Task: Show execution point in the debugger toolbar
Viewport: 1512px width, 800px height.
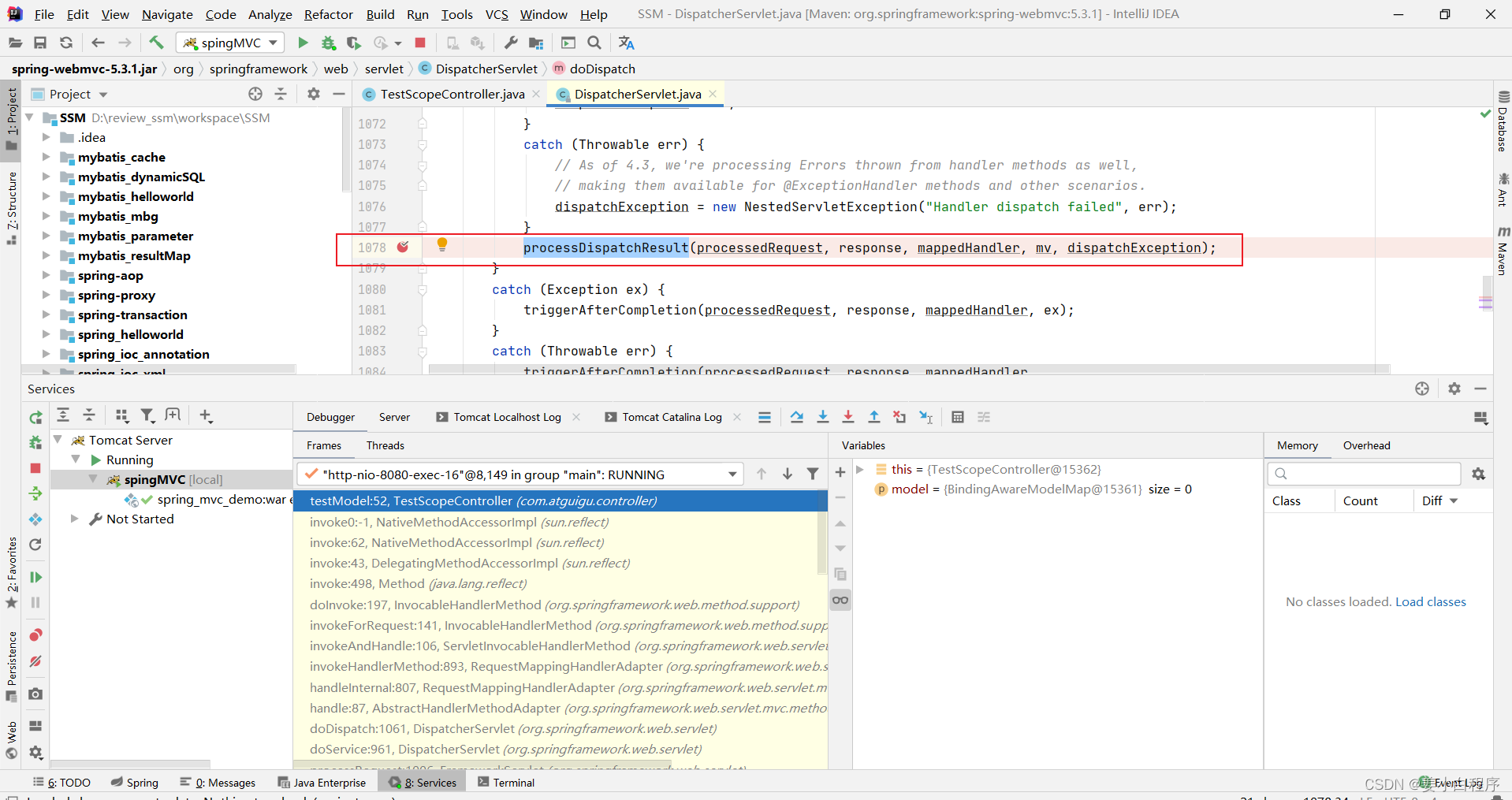Action: pos(765,417)
